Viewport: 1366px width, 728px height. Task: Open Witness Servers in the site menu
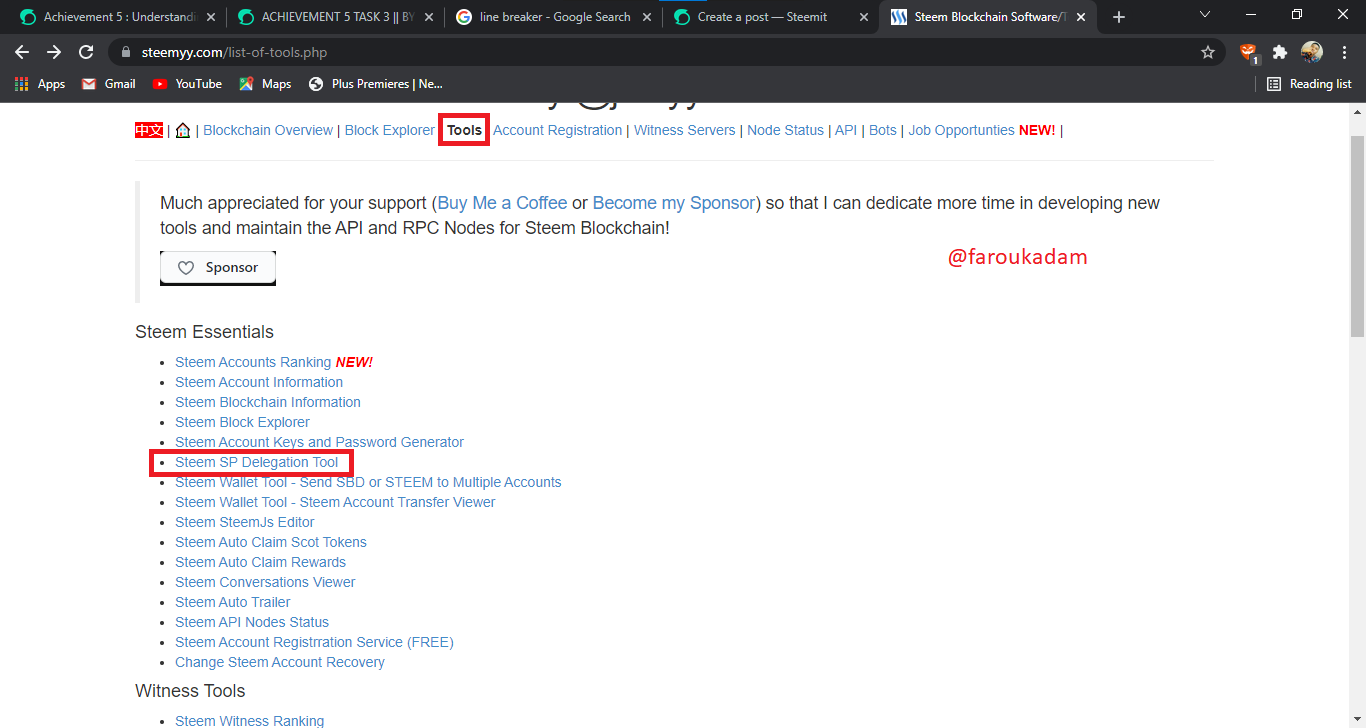click(684, 130)
